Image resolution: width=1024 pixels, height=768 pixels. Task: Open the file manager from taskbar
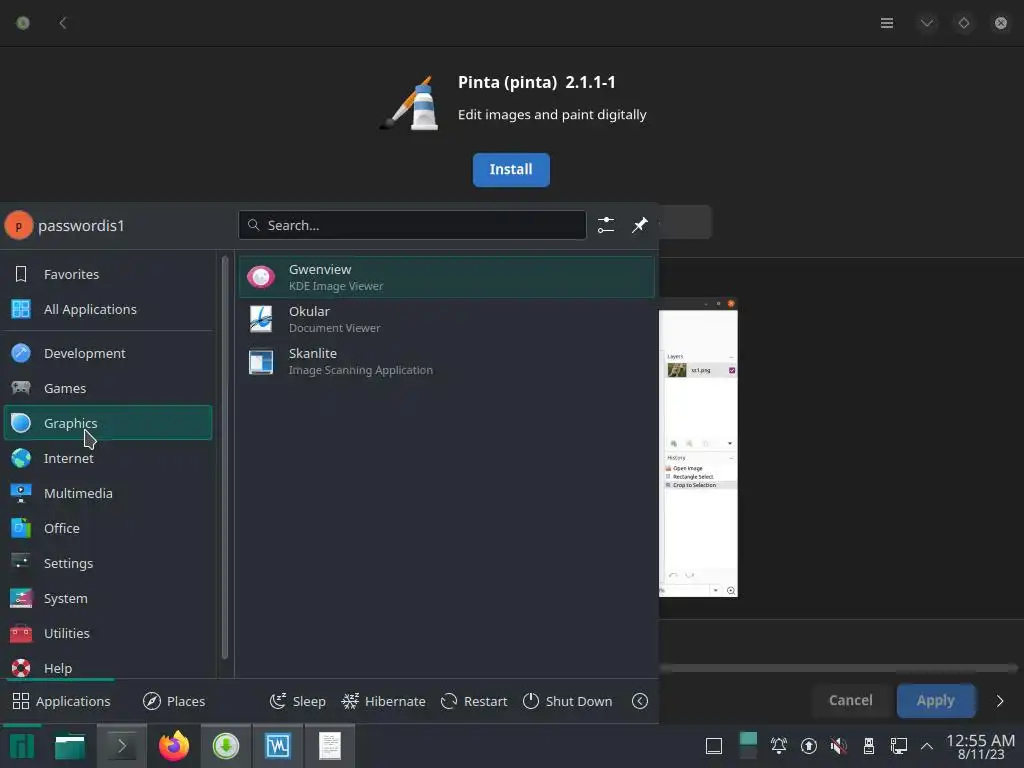(70, 746)
